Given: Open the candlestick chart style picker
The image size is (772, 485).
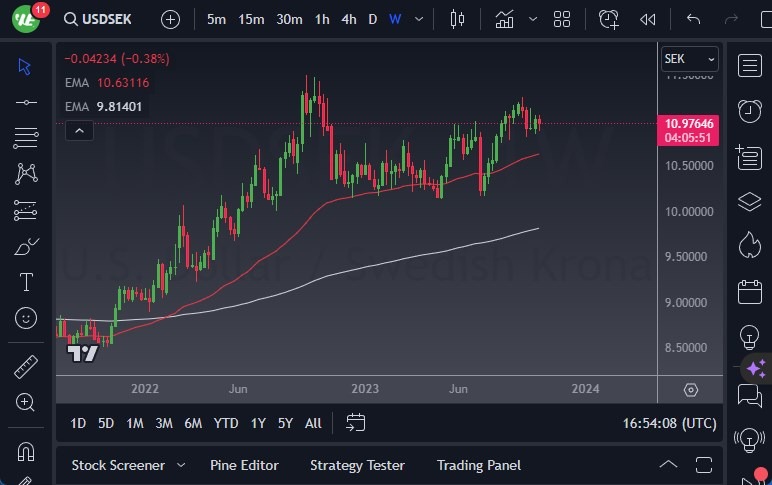Looking at the screenshot, I should (458, 19).
